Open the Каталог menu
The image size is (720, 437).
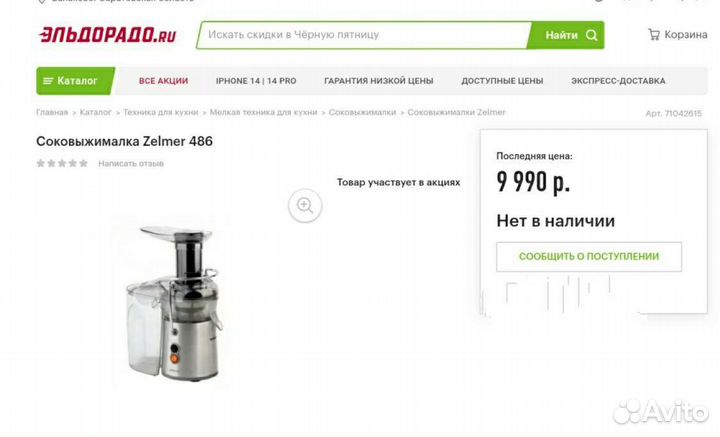click(x=75, y=81)
